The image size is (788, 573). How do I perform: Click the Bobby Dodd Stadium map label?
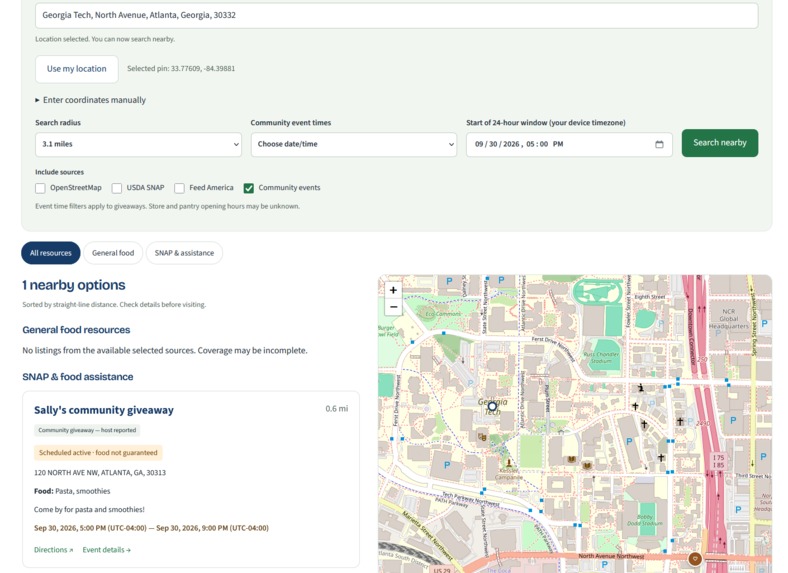645,520
